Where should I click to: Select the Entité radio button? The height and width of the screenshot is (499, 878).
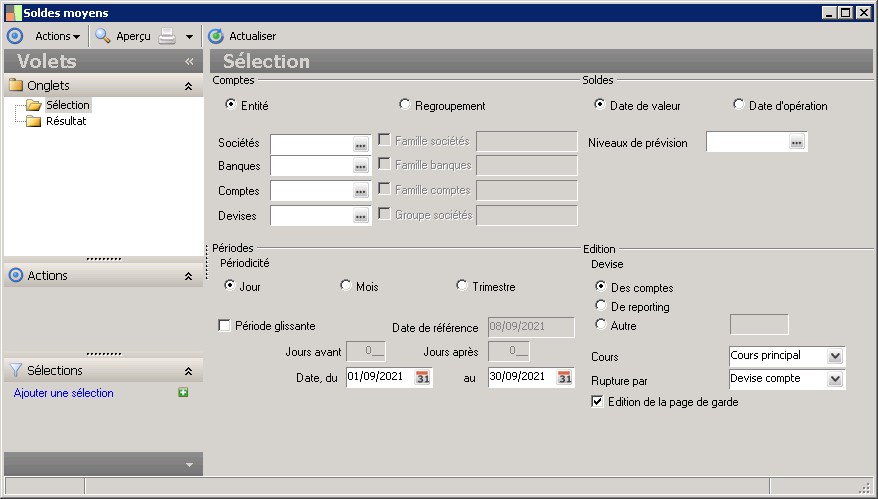pos(230,104)
